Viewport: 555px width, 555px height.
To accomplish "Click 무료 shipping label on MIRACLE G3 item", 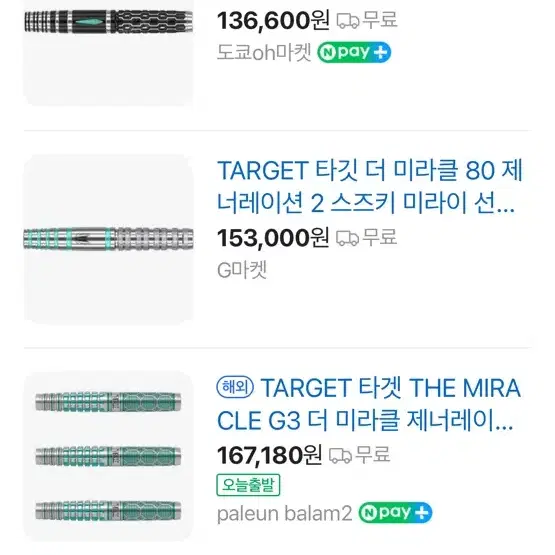I will pyautogui.click(x=373, y=454).
